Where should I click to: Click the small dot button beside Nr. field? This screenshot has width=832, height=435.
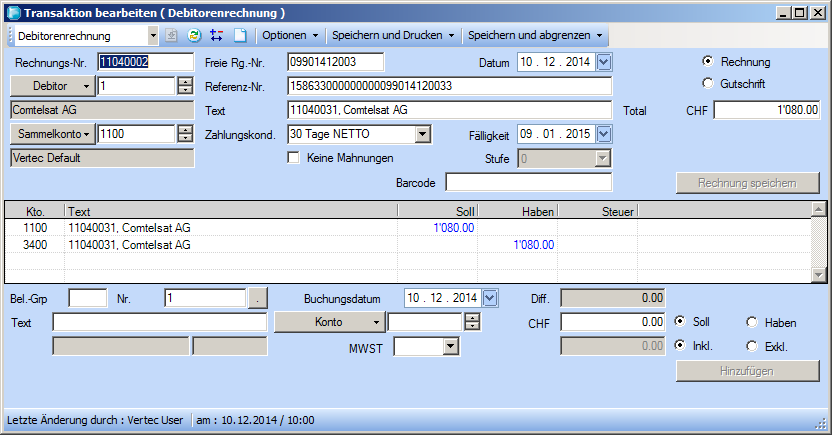(x=258, y=298)
